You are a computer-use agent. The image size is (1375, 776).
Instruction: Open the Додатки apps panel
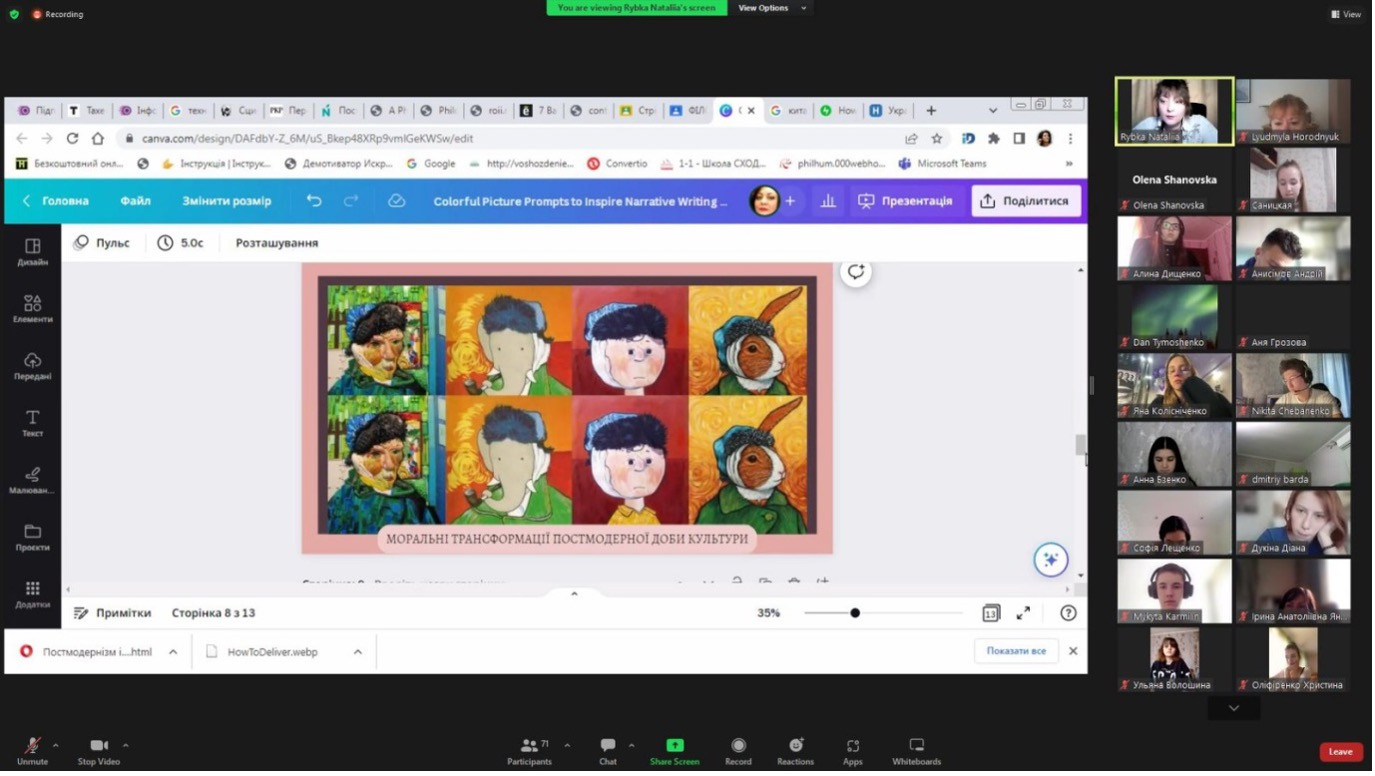coord(32,594)
